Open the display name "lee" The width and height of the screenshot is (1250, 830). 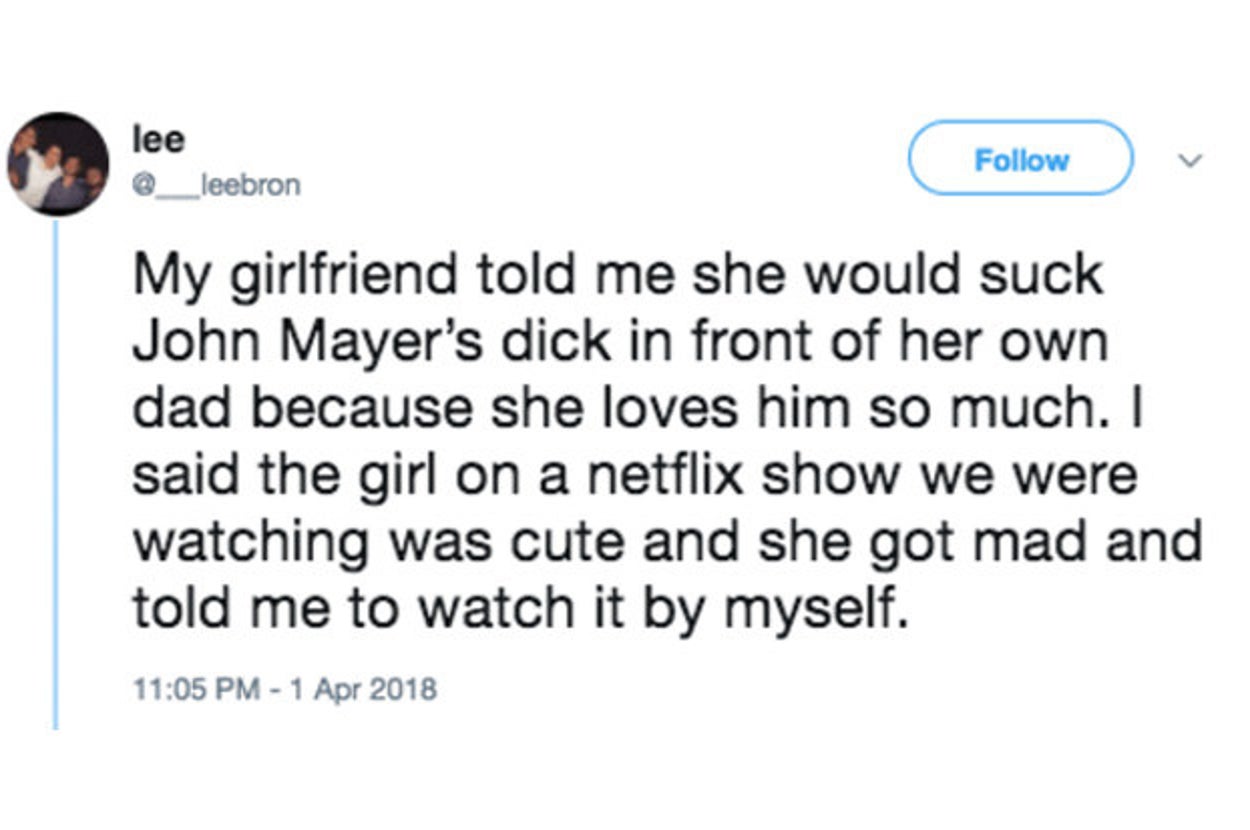coord(158,141)
